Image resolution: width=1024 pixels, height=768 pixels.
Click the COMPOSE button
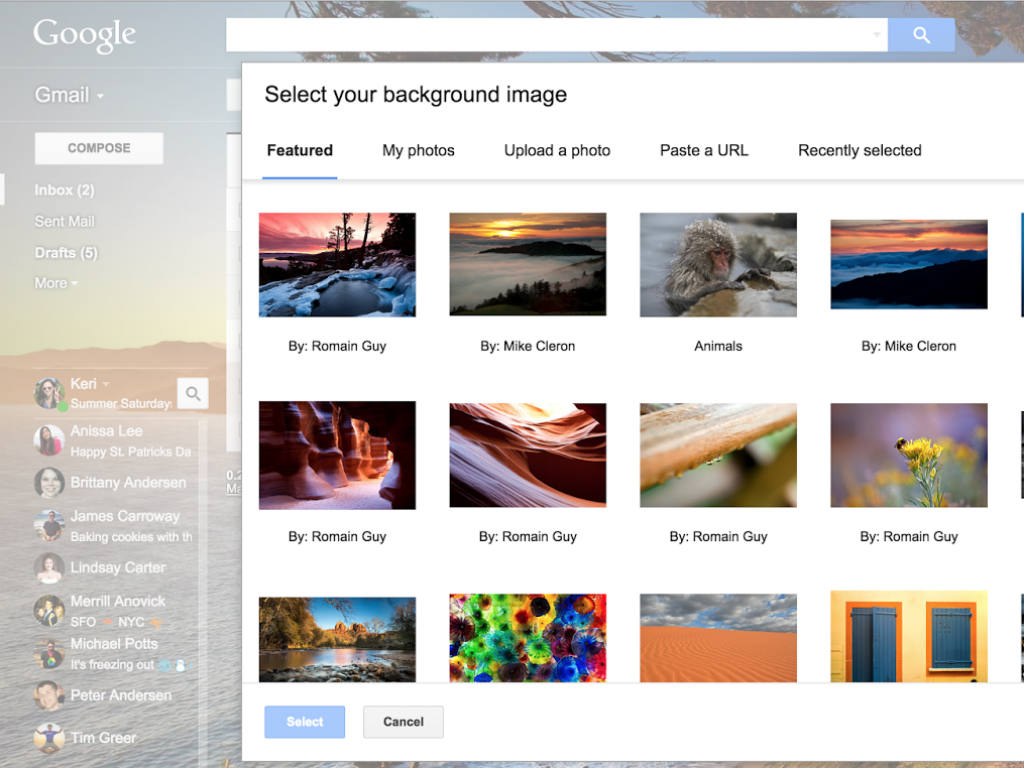[99, 148]
